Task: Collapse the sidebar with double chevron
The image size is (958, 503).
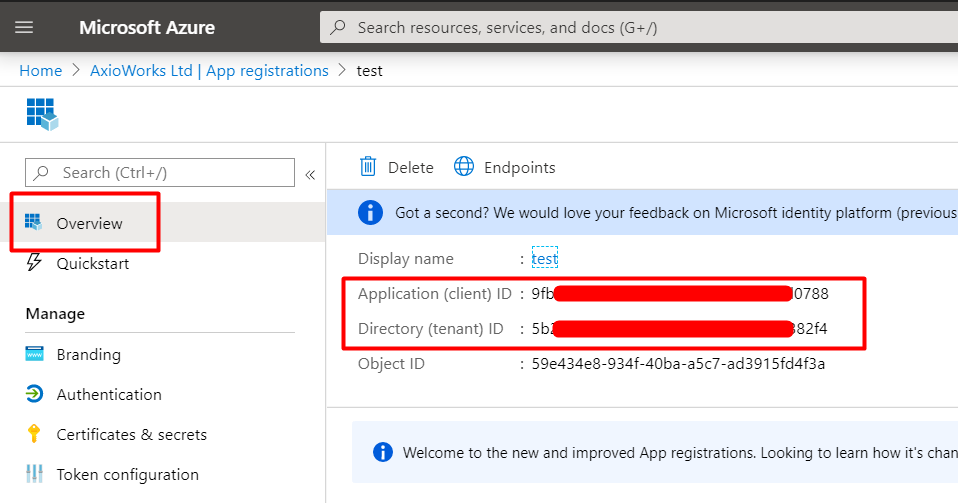Action: 310,175
